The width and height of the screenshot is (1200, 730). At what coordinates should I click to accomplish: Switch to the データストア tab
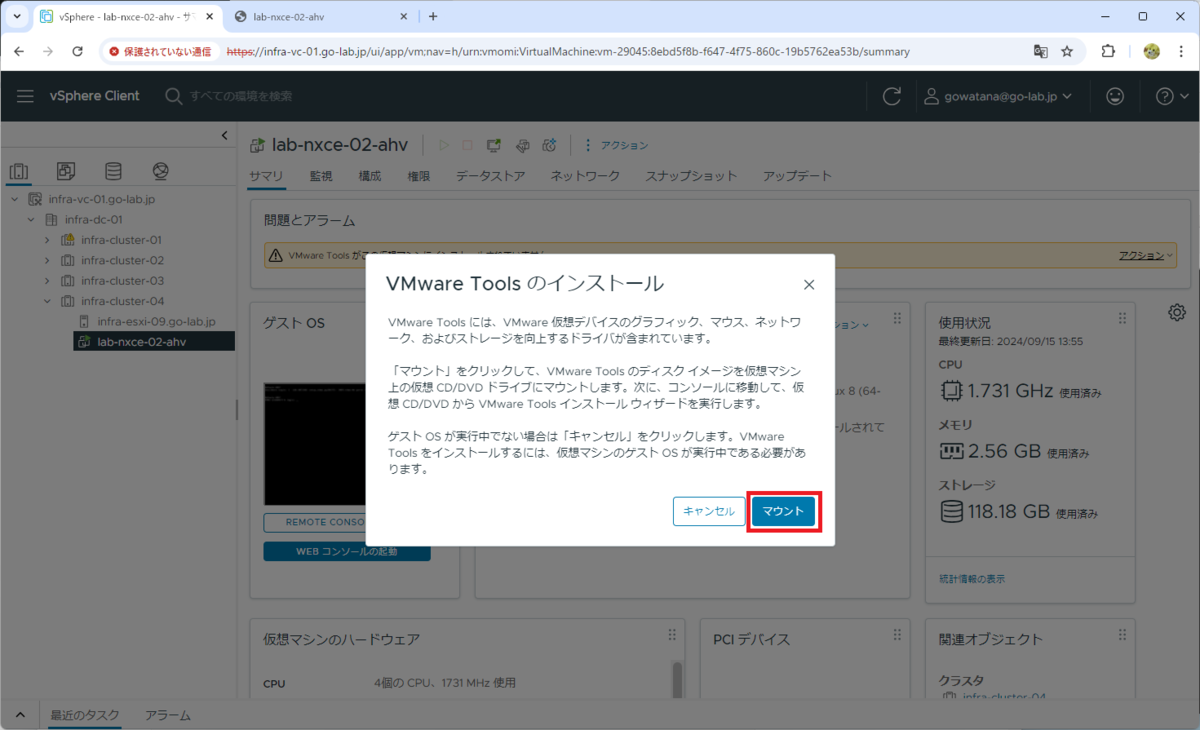click(490, 176)
